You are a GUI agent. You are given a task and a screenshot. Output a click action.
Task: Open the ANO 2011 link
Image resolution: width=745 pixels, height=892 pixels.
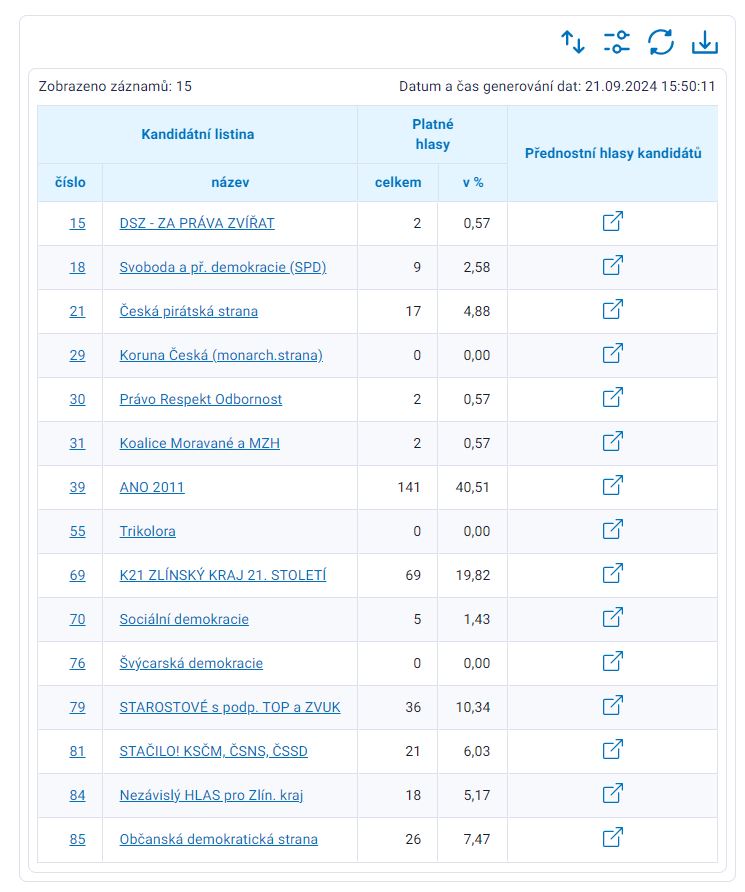point(152,487)
